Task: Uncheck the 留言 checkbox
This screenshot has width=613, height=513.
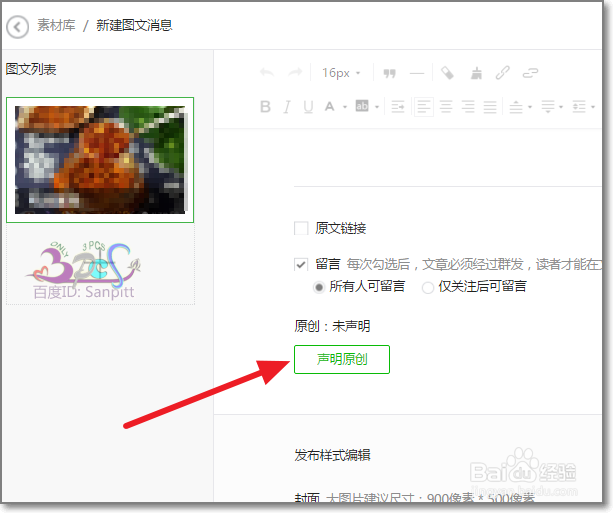Action: (301, 265)
